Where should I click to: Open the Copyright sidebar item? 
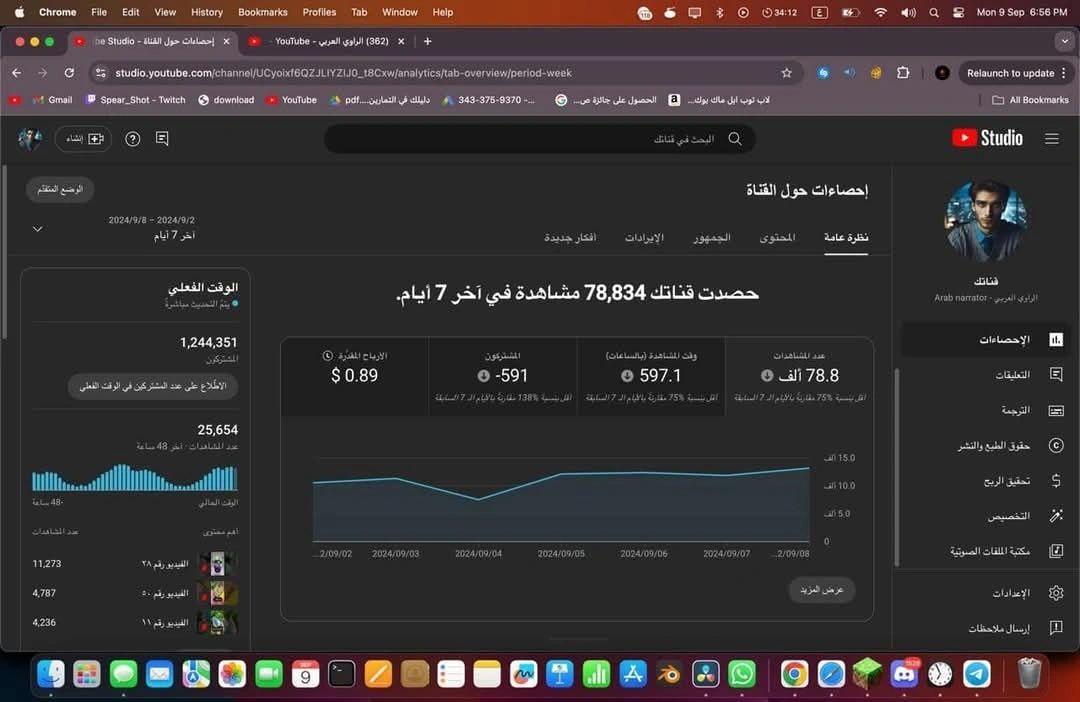click(x=1055, y=446)
